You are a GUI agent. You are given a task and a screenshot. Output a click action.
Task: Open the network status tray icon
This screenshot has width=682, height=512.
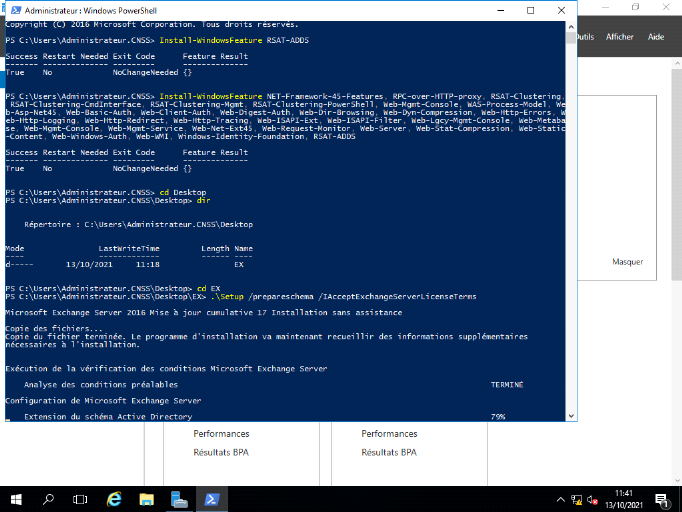[577, 500]
